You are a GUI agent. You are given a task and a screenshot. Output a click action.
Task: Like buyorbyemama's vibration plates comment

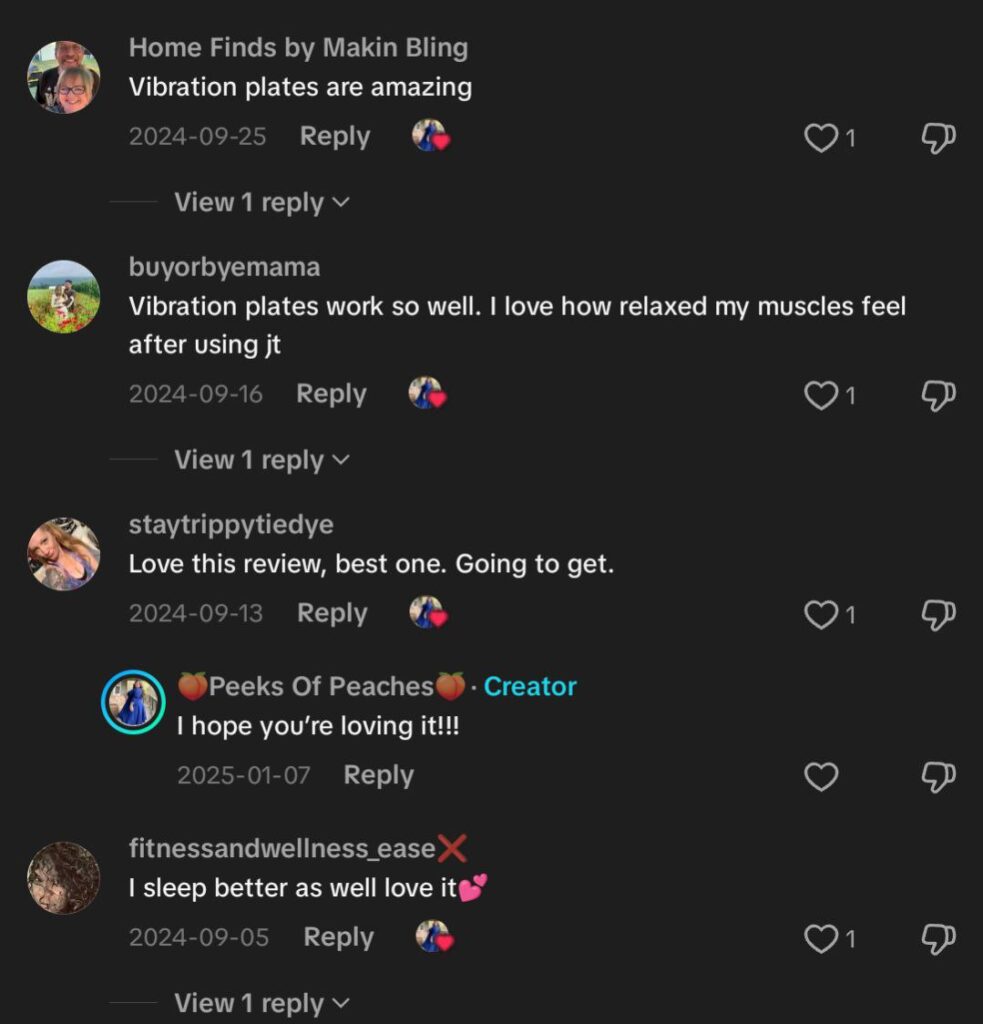click(x=821, y=396)
